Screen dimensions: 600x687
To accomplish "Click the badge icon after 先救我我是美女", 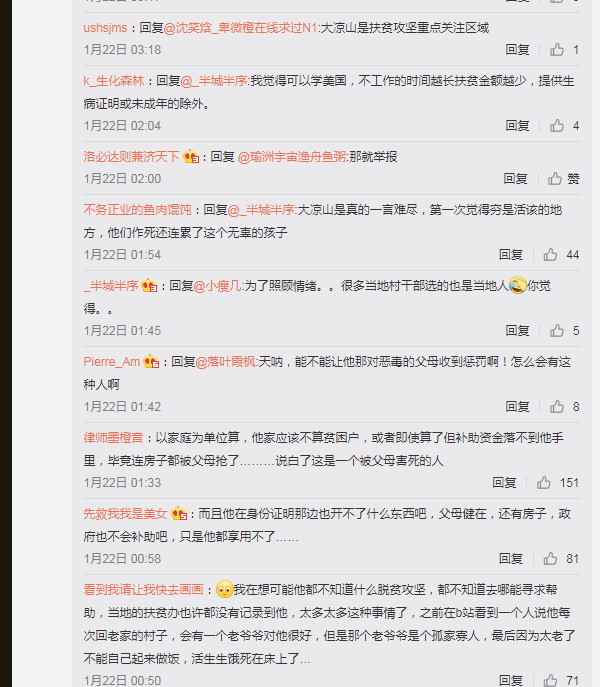I will click(x=179, y=513).
